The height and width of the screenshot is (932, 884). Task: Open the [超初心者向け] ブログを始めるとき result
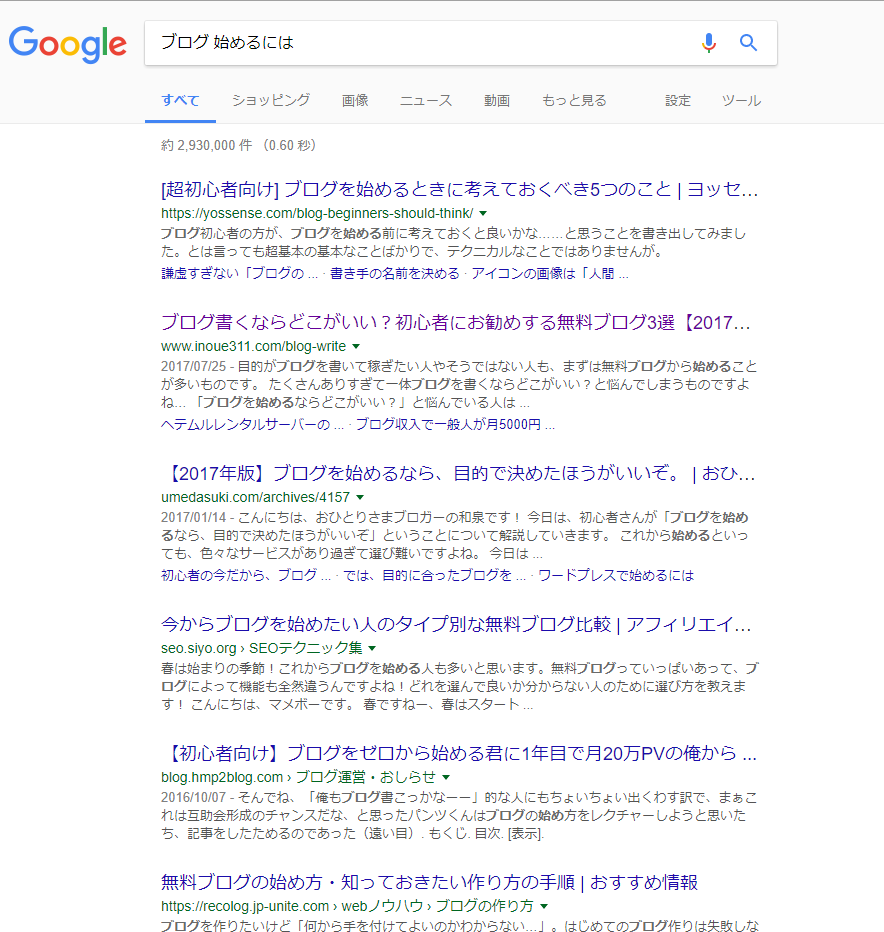tap(459, 190)
